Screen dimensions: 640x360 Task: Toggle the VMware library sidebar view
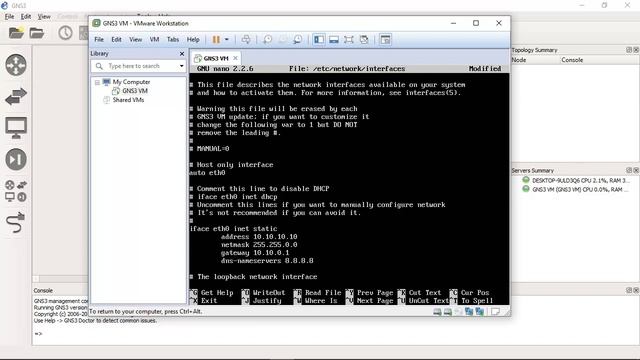coord(319,40)
